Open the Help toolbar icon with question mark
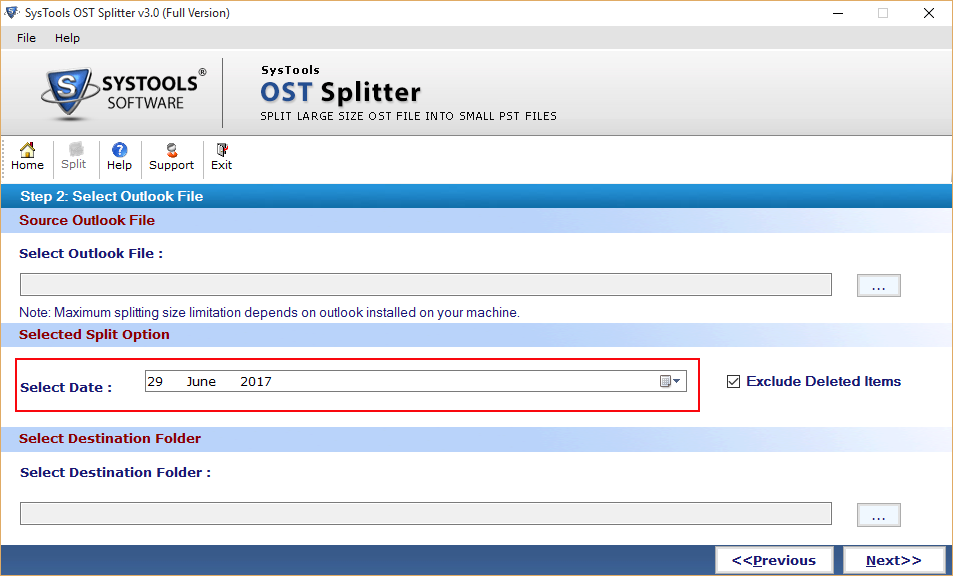953x576 pixels. 119,157
